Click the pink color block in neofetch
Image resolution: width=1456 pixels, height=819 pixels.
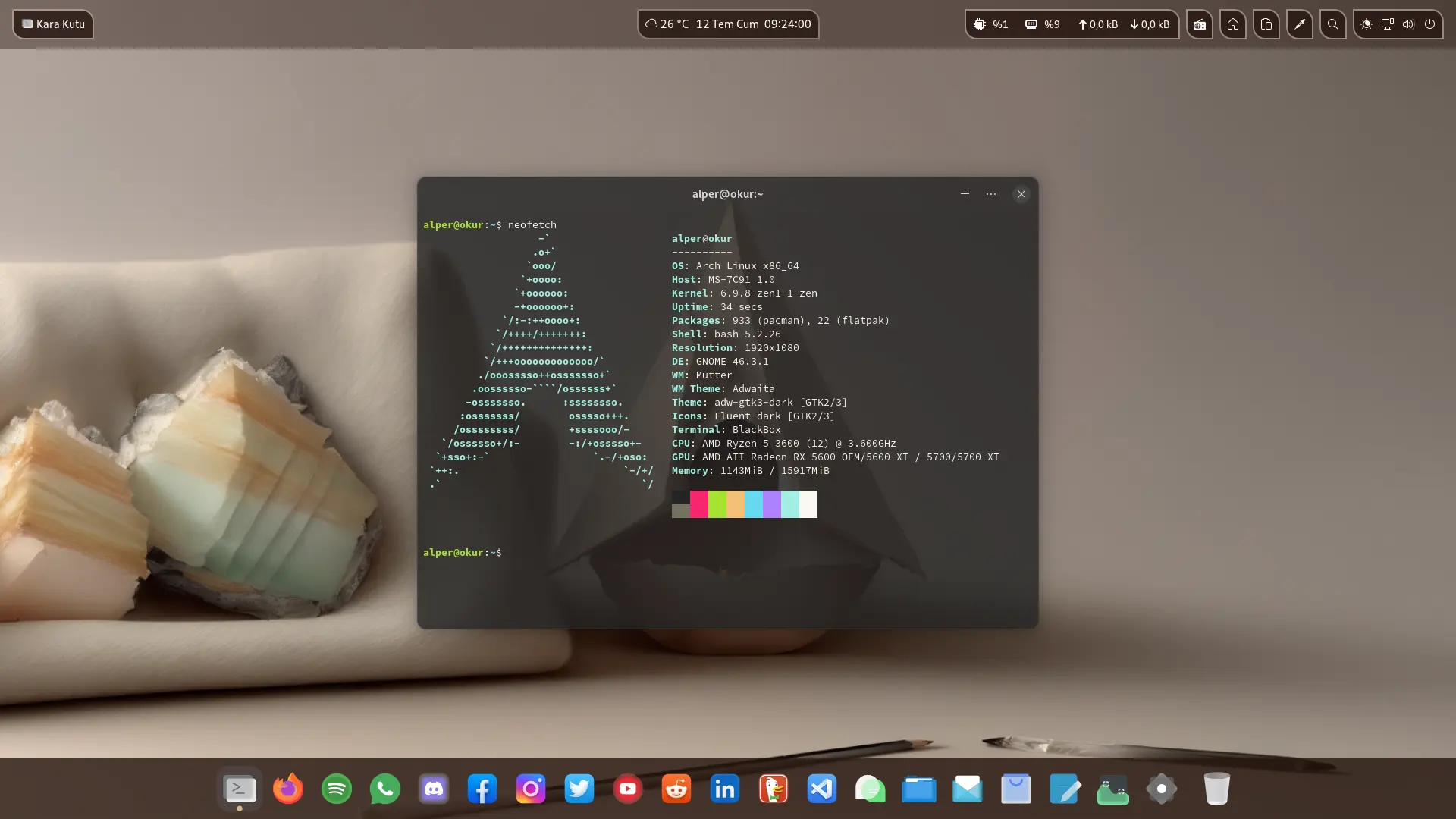[x=699, y=504]
